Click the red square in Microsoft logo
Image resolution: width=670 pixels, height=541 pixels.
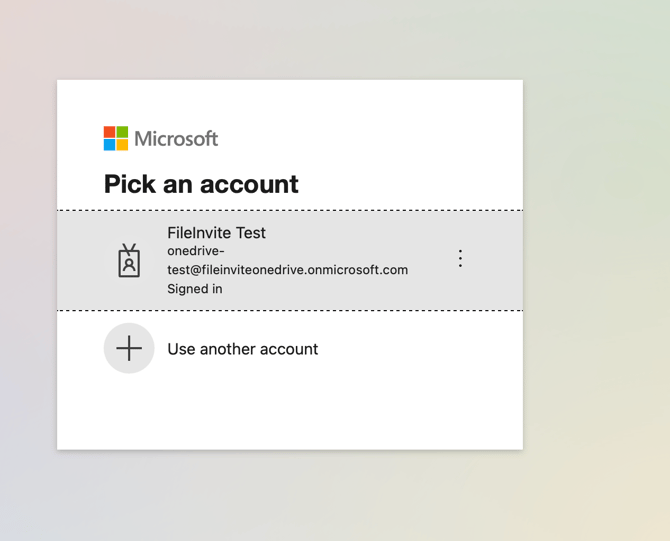tap(109, 132)
